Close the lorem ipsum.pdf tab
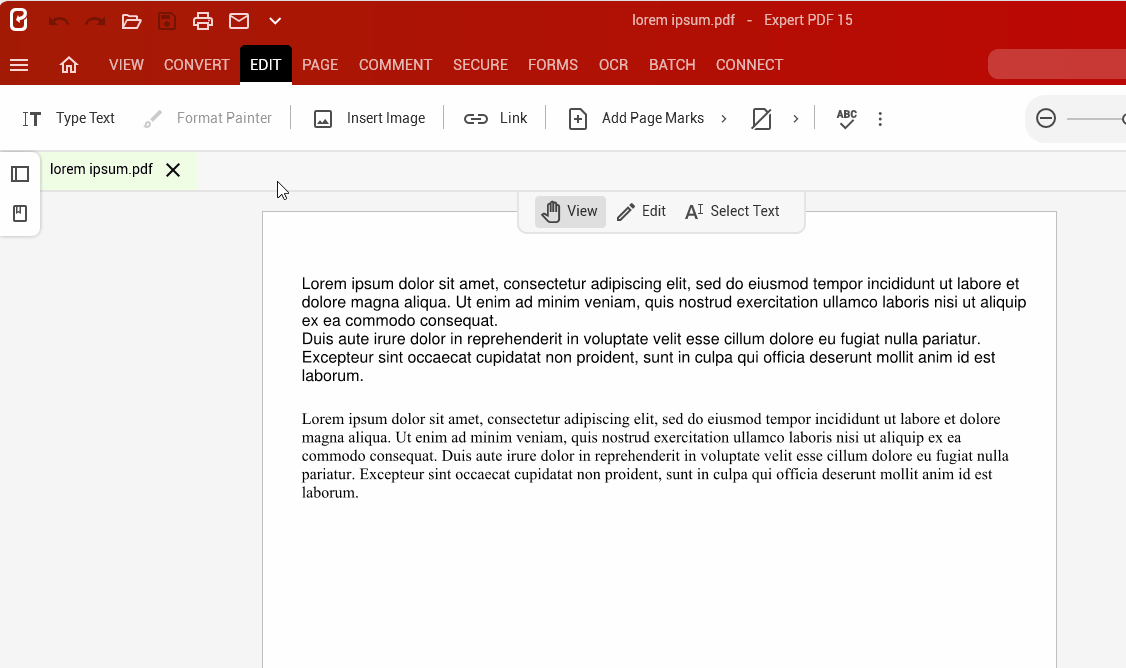This screenshot has height=668, width=1126. coord(173,170)
